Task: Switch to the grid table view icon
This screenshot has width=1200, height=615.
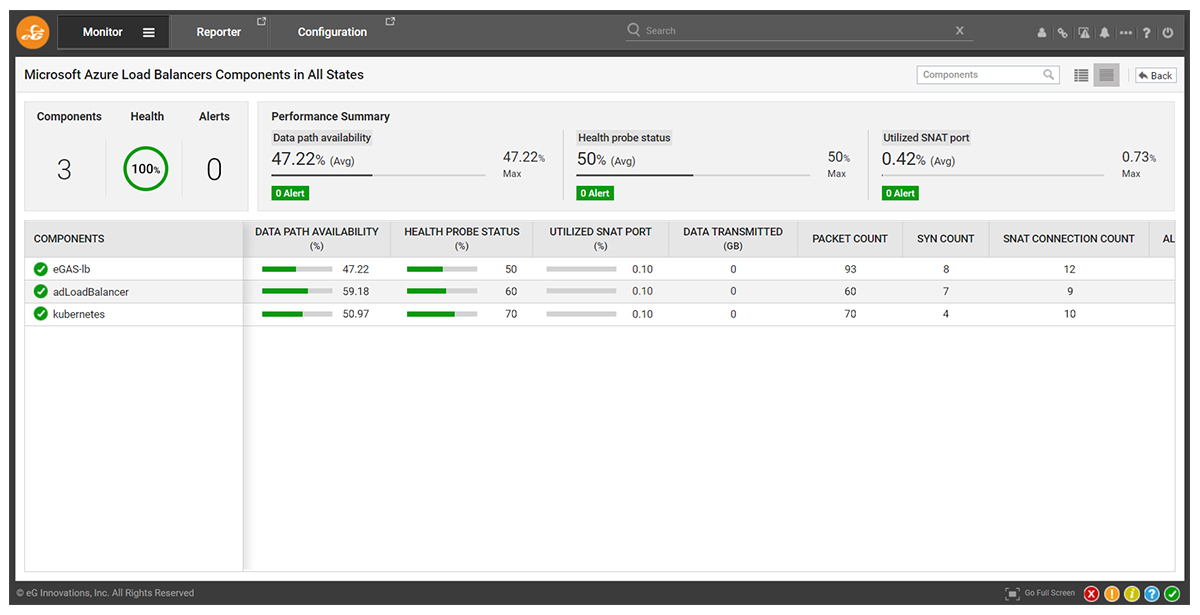Action: click(1106, 75)
